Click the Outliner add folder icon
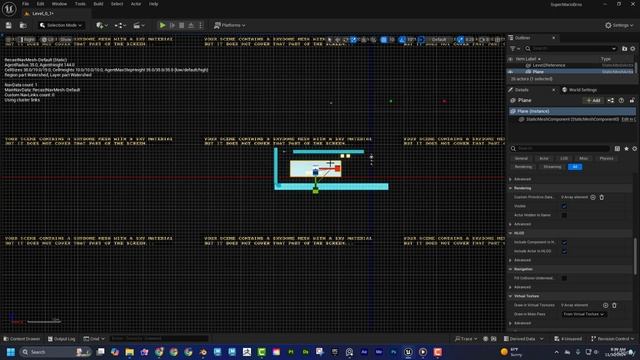640x360 pixels. pos(624,49)
